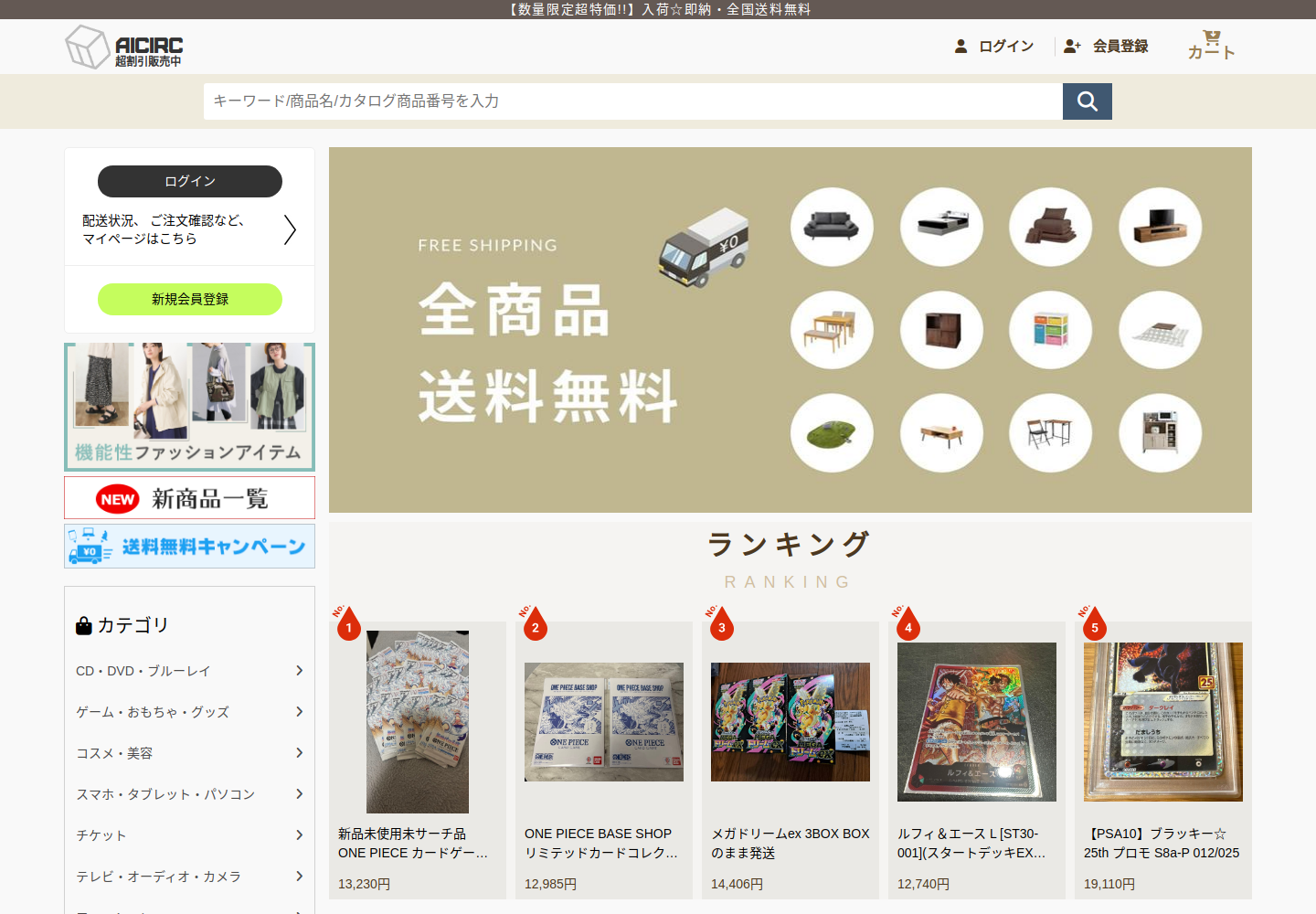The width and height of the screenshot is (1316, 914).
Task: Select the kitchen shelf rack circle
Action: [x=1161, y=433]
